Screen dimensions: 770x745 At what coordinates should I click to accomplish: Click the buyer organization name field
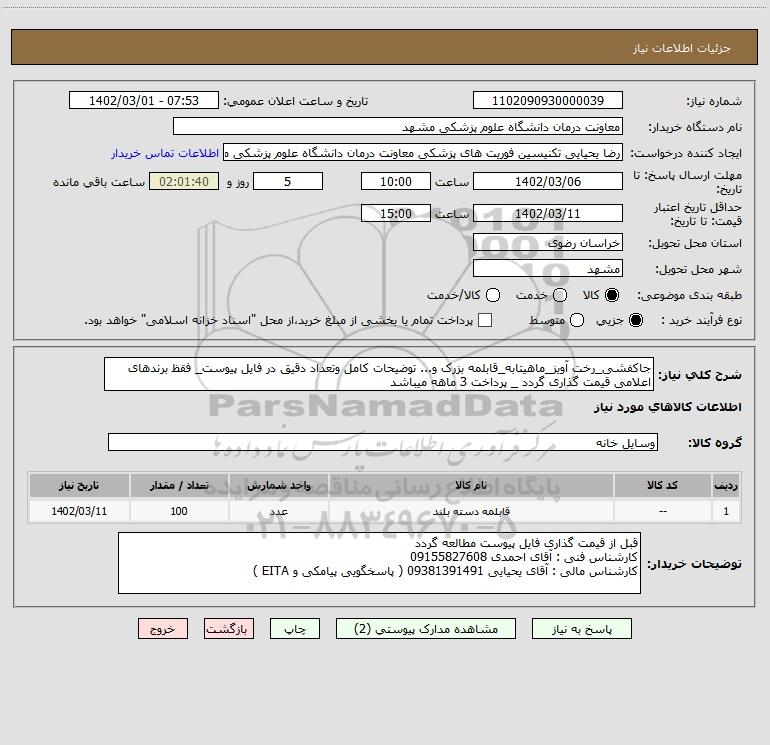click(398, 126)
